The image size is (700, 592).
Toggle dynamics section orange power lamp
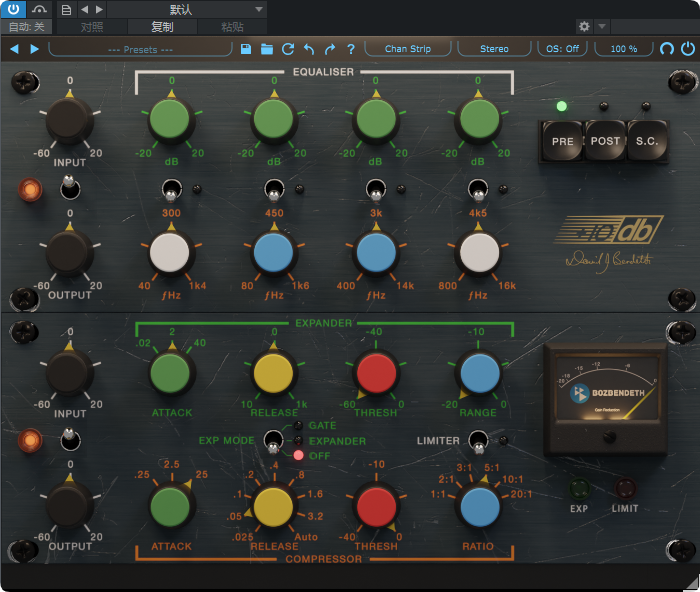pyautogui.click(x=30, y=441)
